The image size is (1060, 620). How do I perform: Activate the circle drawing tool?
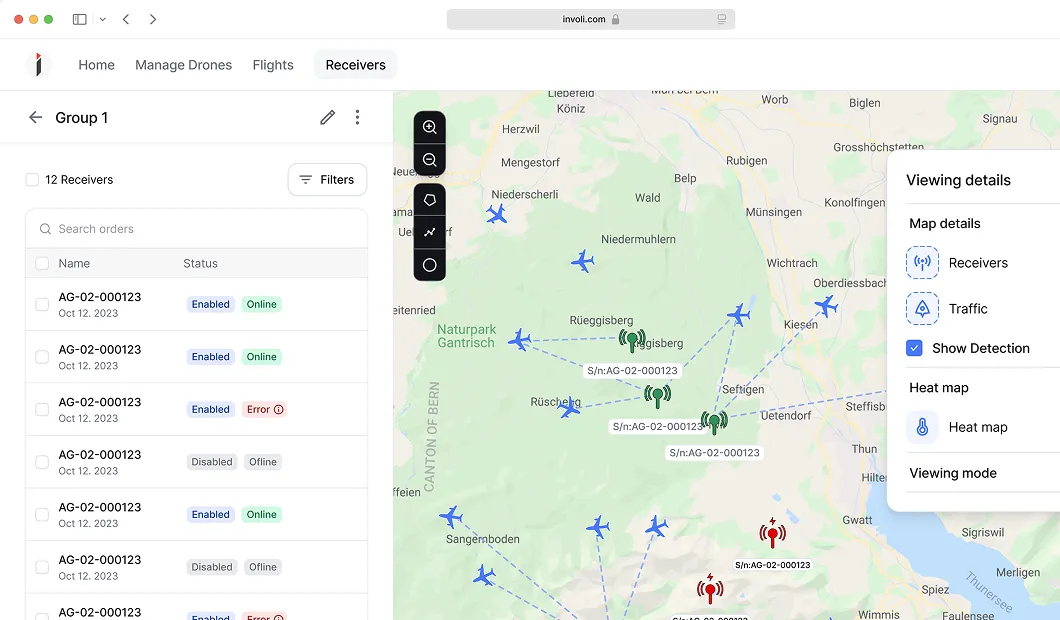[x=430, y=264]
